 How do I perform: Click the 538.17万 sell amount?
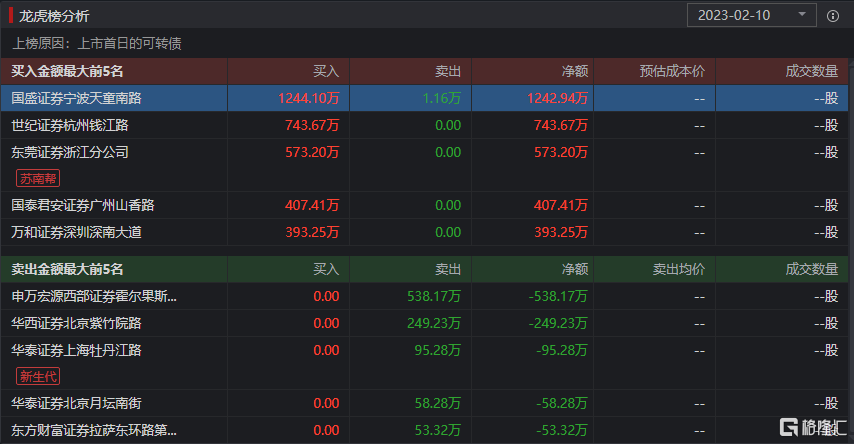tap(434, 296)
